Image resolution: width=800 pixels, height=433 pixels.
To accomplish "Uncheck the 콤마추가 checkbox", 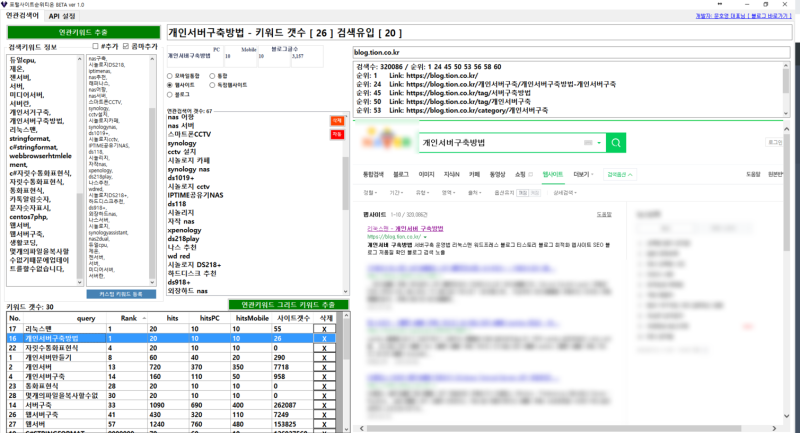I will 126,46.
